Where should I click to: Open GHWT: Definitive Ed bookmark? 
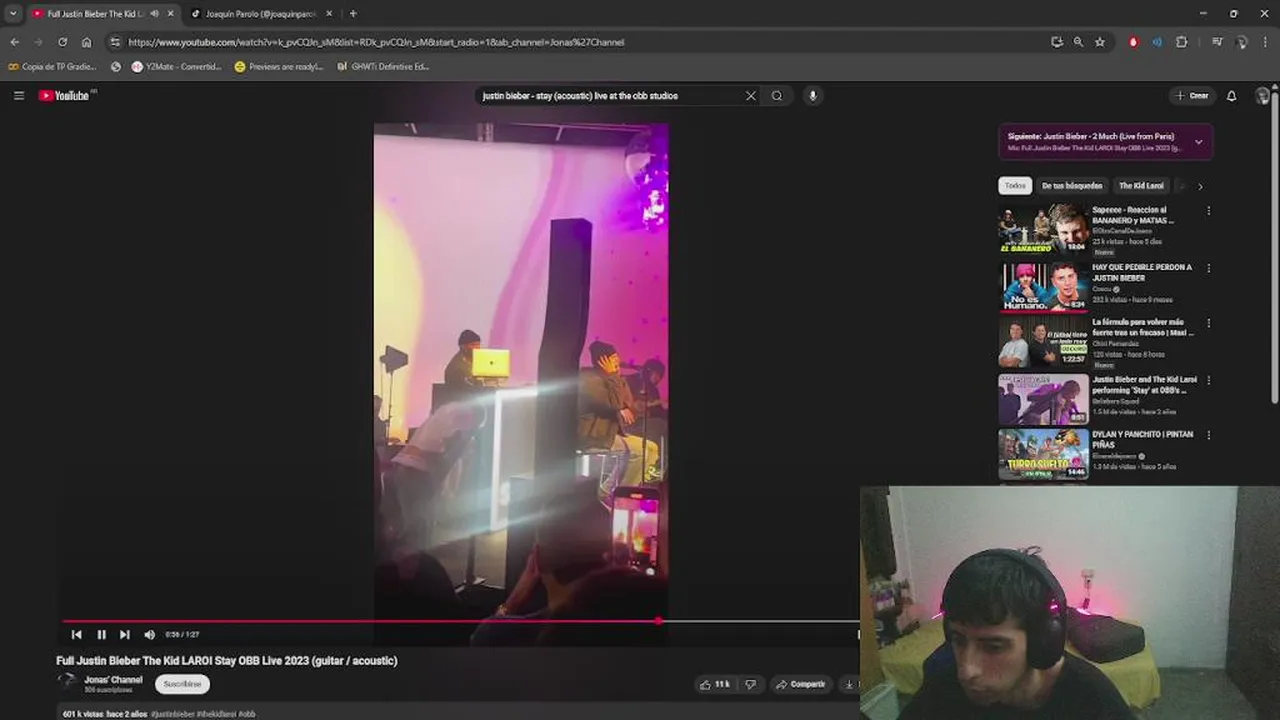(384, 67)
